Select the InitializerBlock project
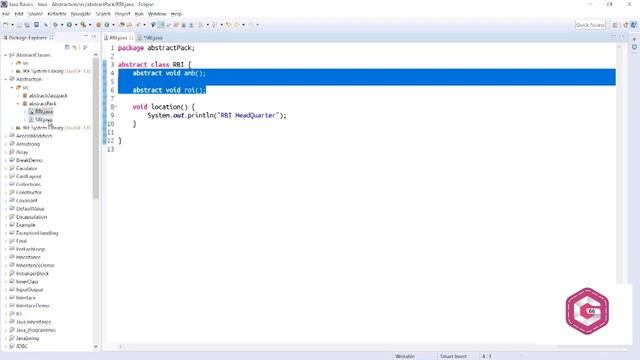This screenshot has height=360, width=640. pos(32,273)
